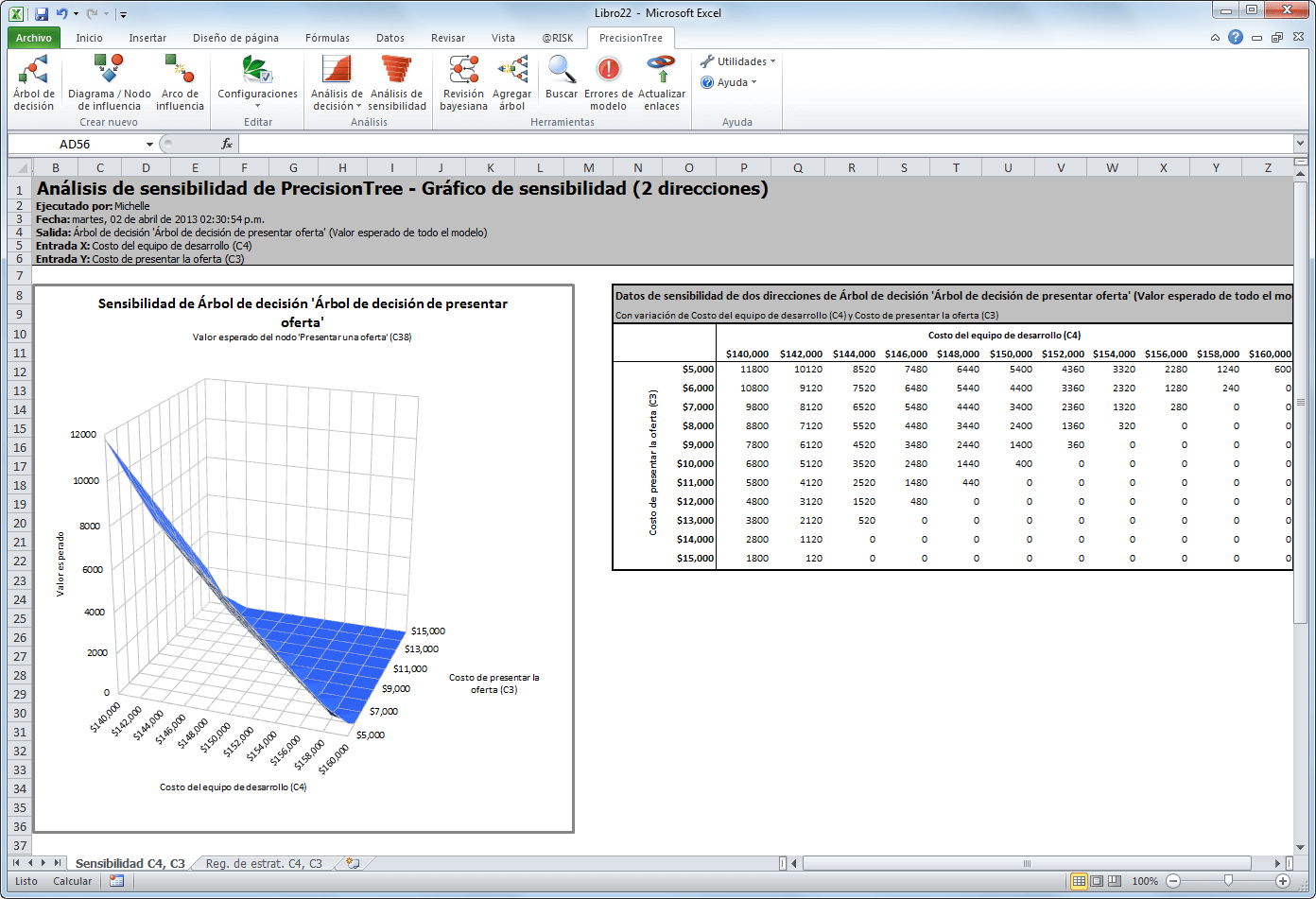Launch Revisión bayesiana tool

coord(464,83)
